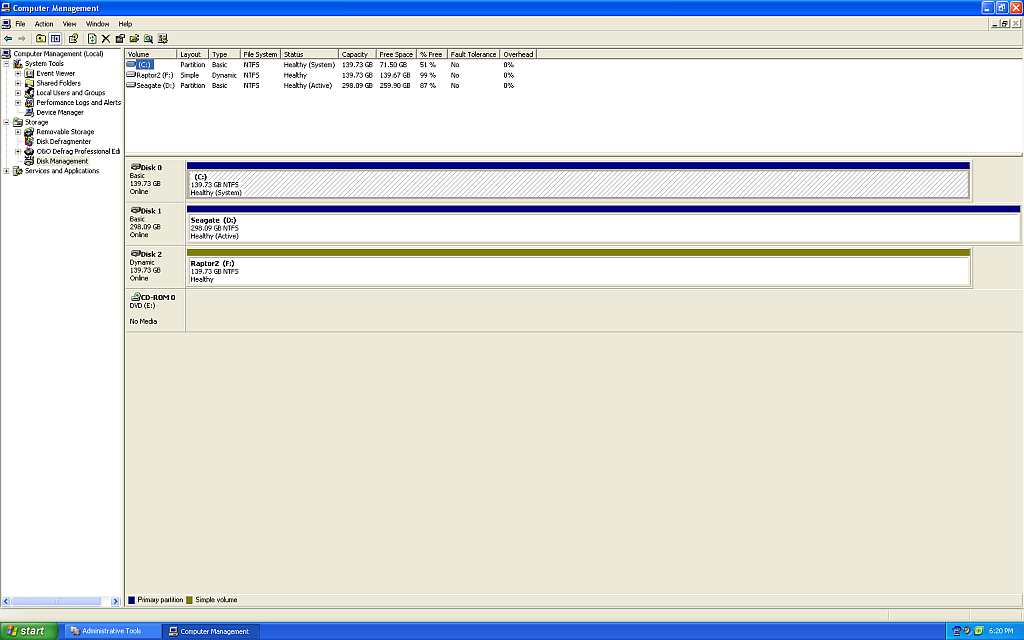Select the Seagate (D:) partition on Disk 1
The width and height of the screenshot is (1024, 640).
[x=603, y=227]
